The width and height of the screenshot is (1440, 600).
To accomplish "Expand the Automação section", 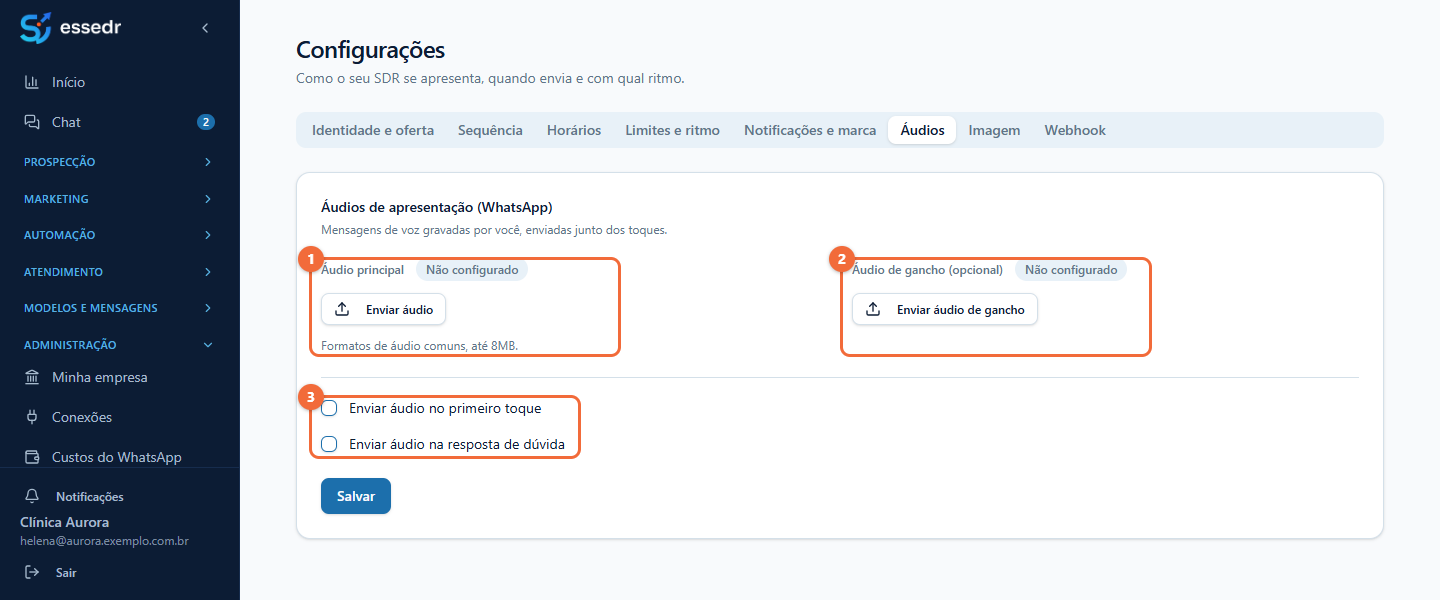I will (x=120, y=235).
